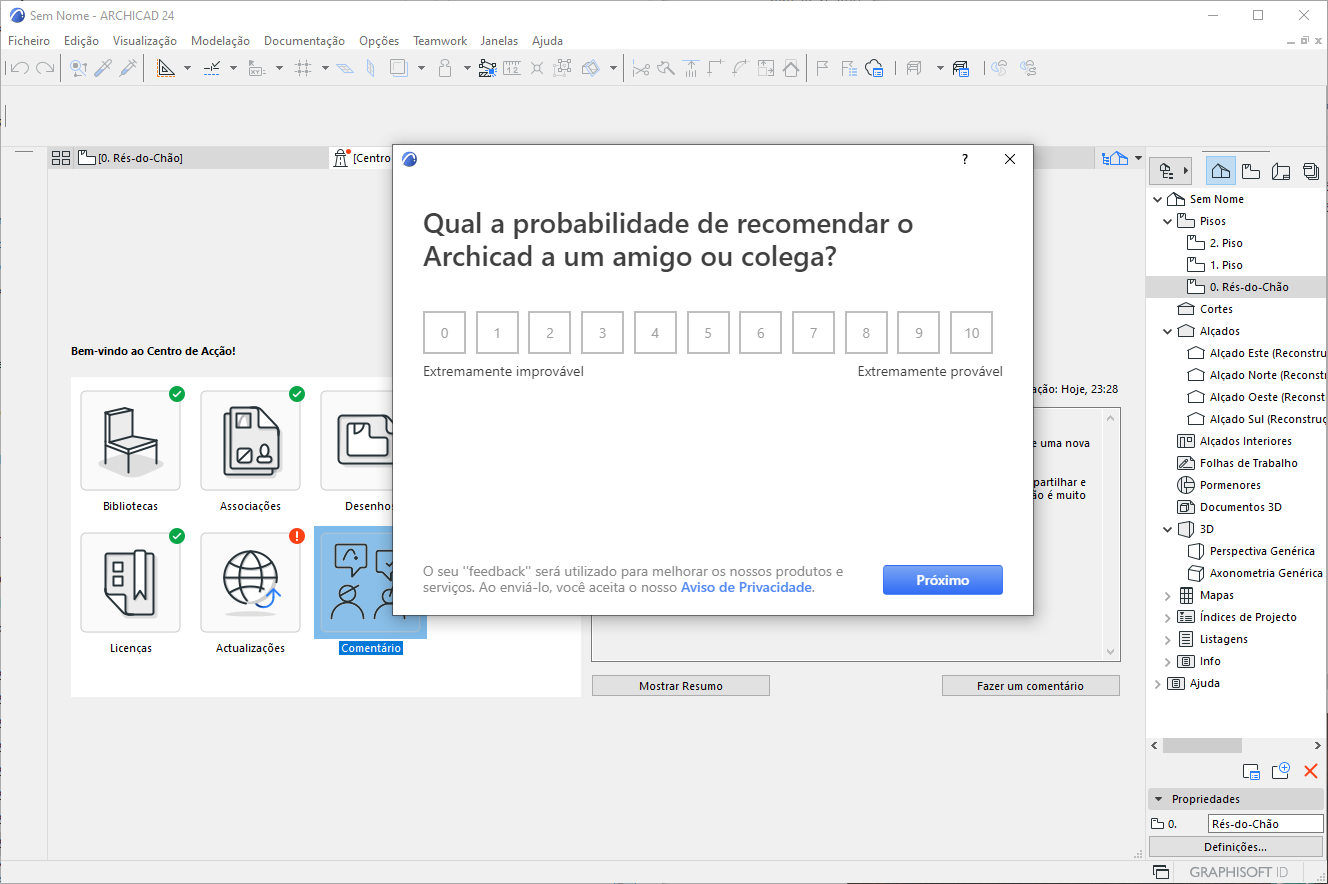The image size is (1328, 884).
Task: Select rating 0 in the survey
Action: point(445,333)
